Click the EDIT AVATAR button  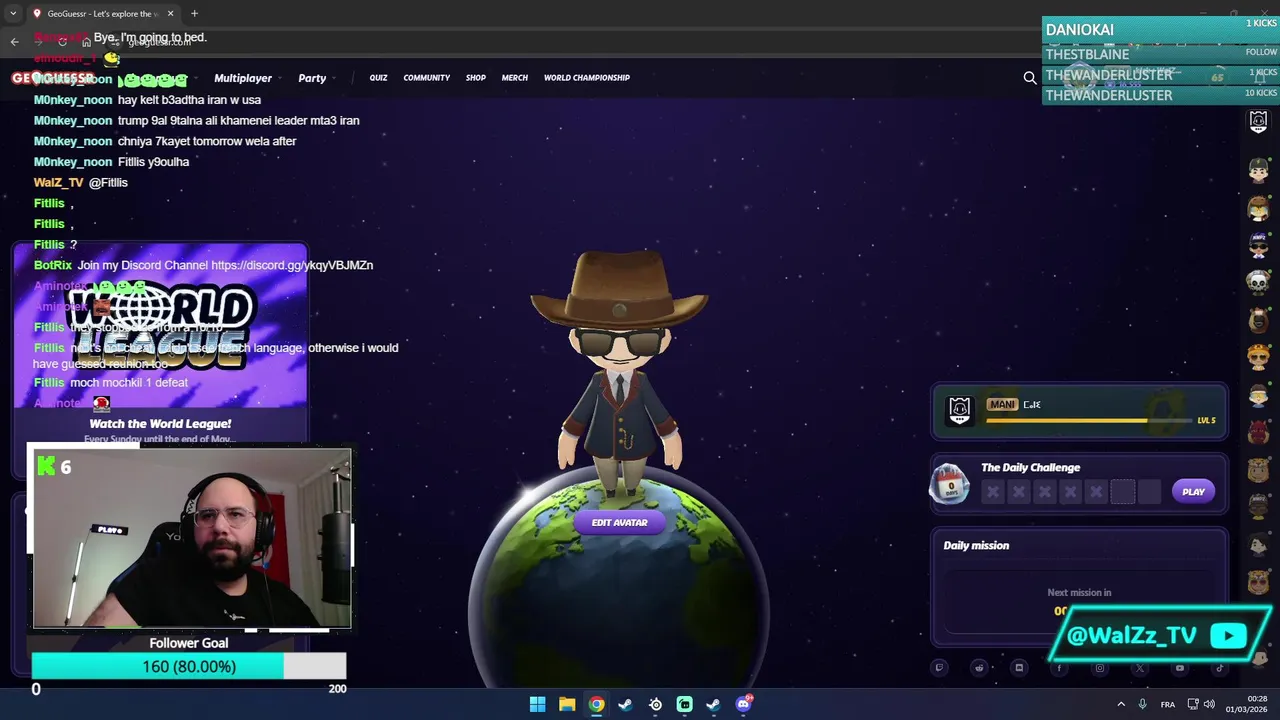point(619,522)
